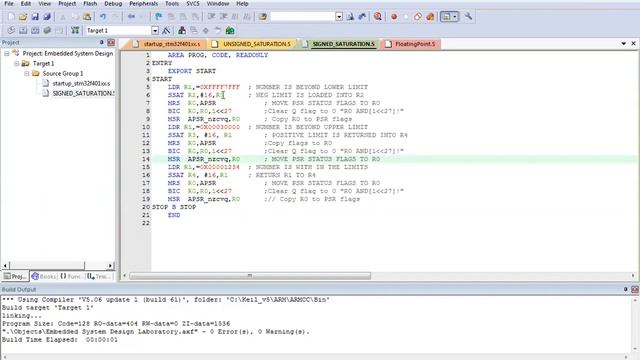Screen dimensions: 640x360
Task: Click Project panel scroll right arrow
Action: pos(110,266)
